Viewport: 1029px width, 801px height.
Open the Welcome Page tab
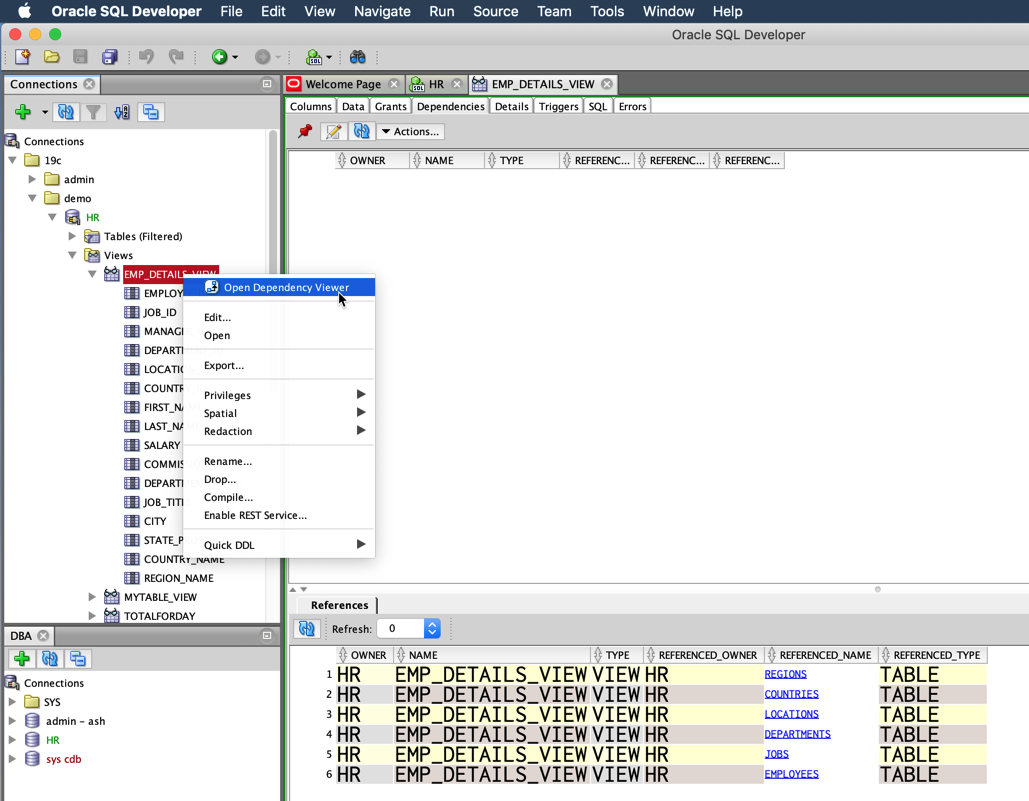343,84
